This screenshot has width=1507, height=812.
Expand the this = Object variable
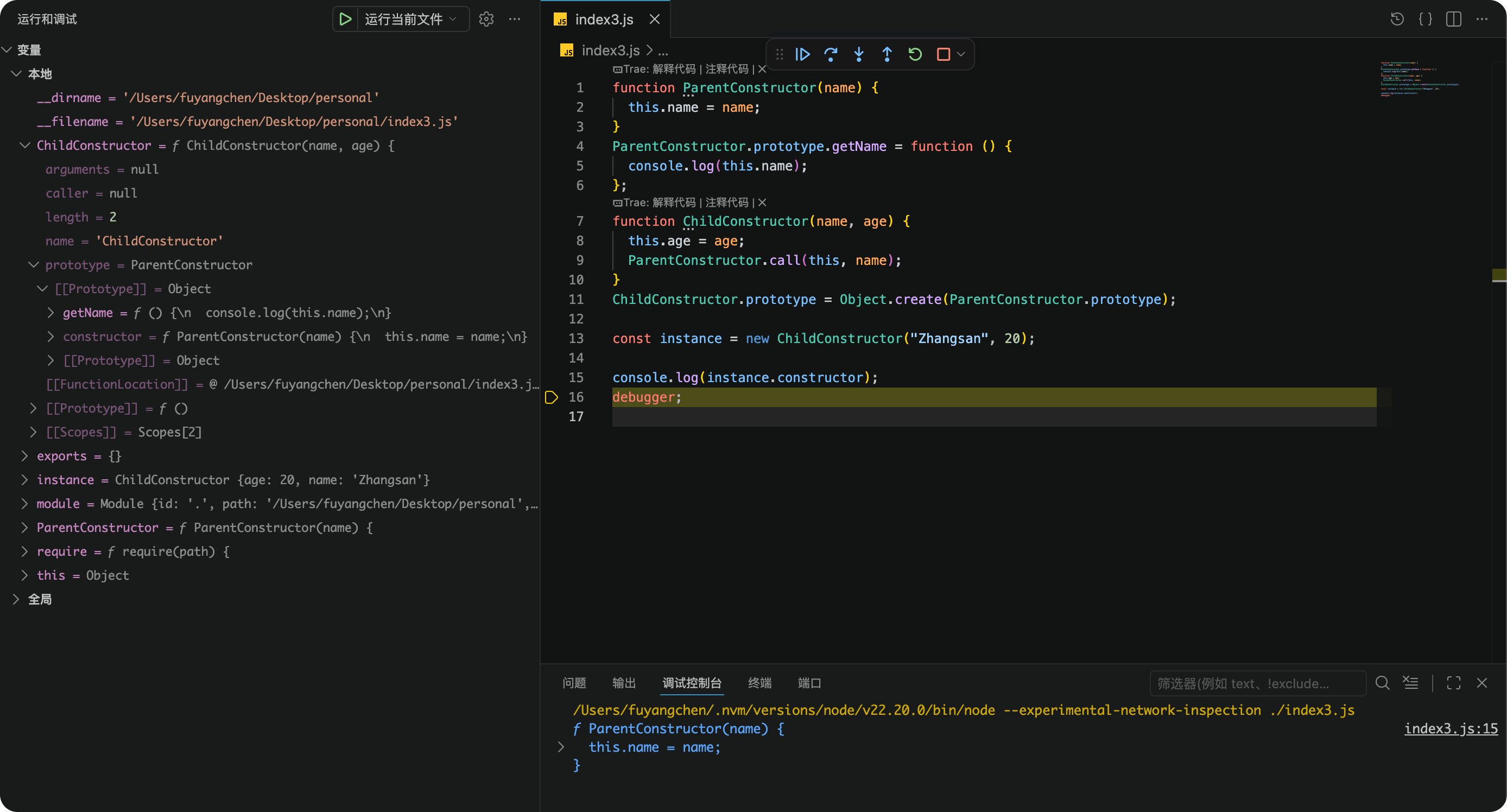click(24, 575)
